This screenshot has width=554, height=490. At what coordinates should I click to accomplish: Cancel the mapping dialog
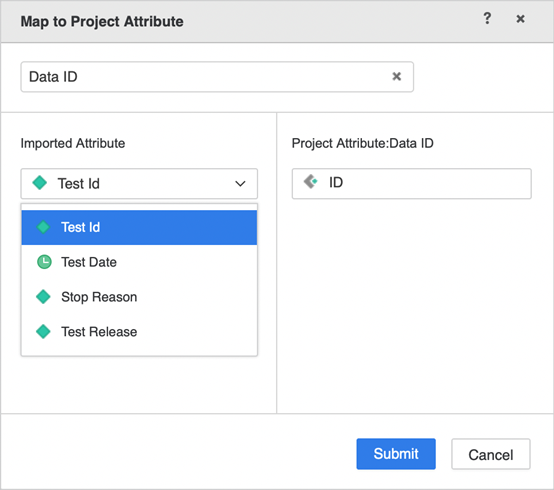pos(491,454)
